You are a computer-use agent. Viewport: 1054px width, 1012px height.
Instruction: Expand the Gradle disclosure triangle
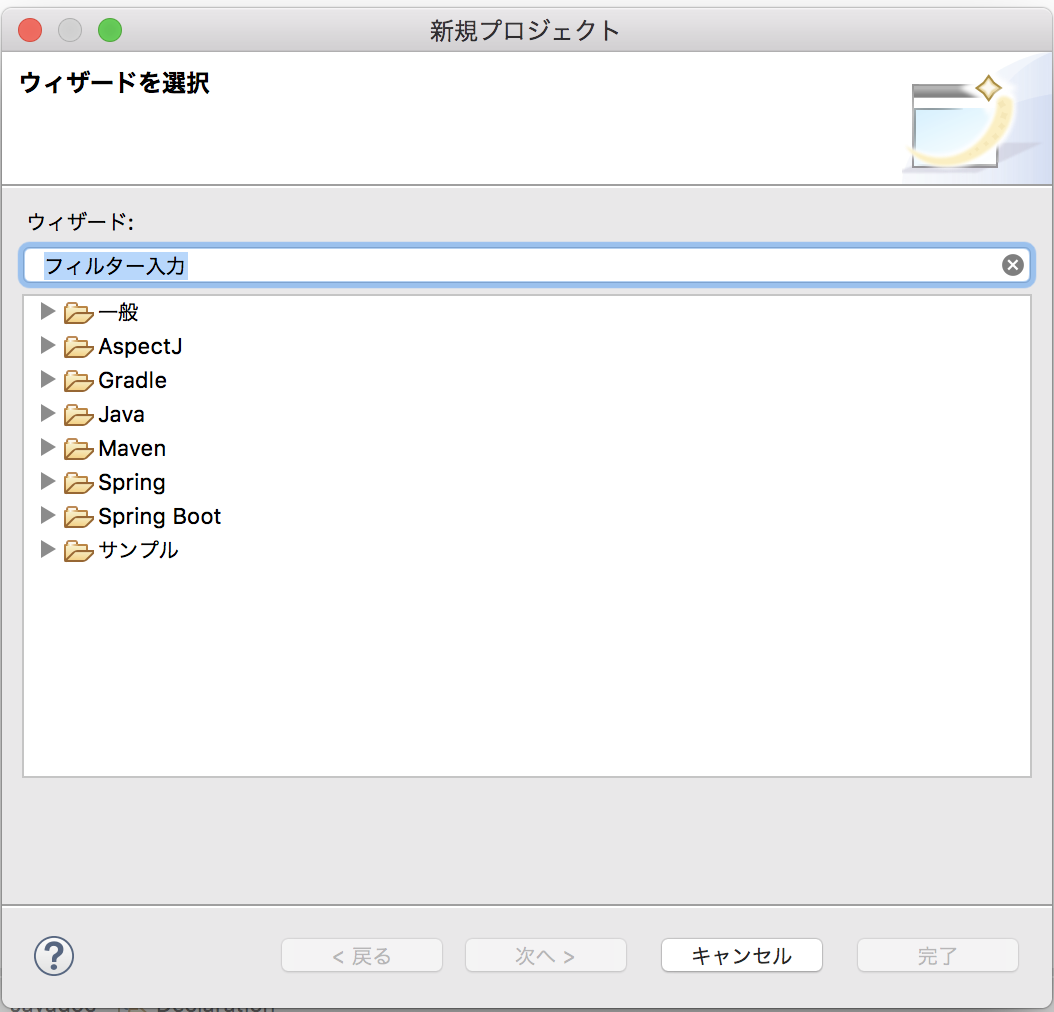[x=48, y=379]
